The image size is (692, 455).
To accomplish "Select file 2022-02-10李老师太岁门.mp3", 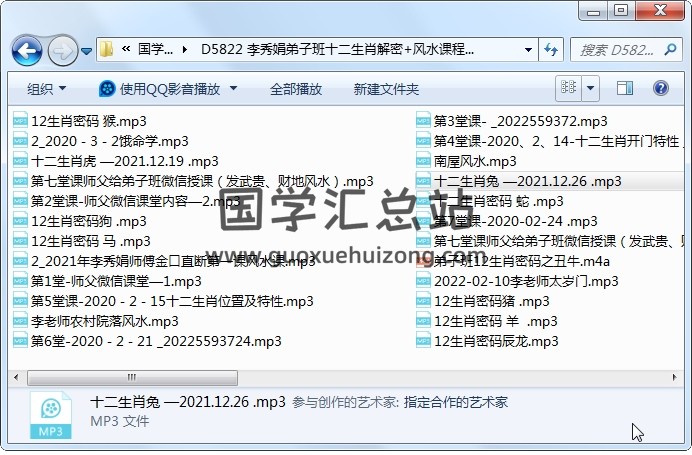I will click(526, 281).
